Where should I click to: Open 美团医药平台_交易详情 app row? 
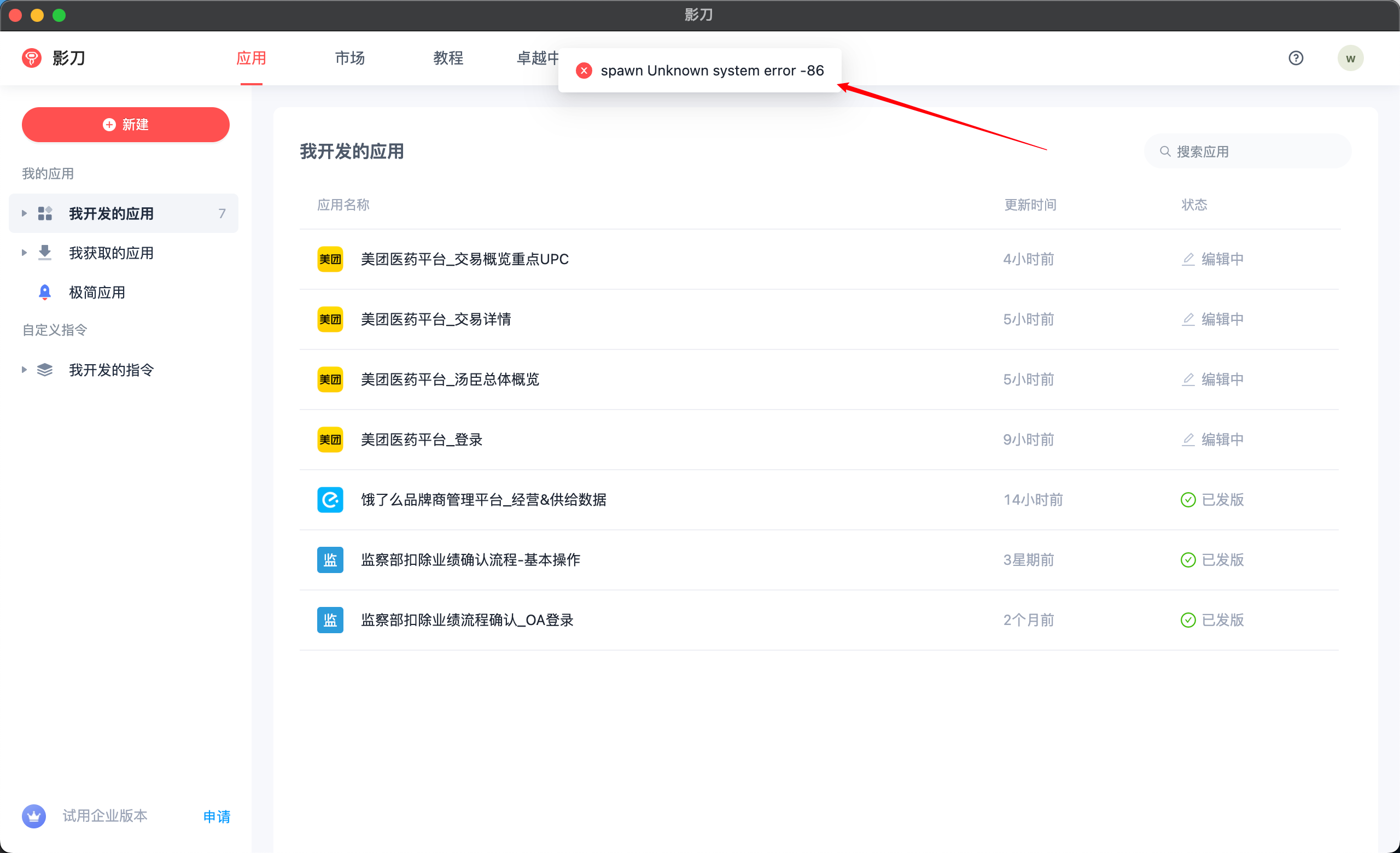pos(436,319)
